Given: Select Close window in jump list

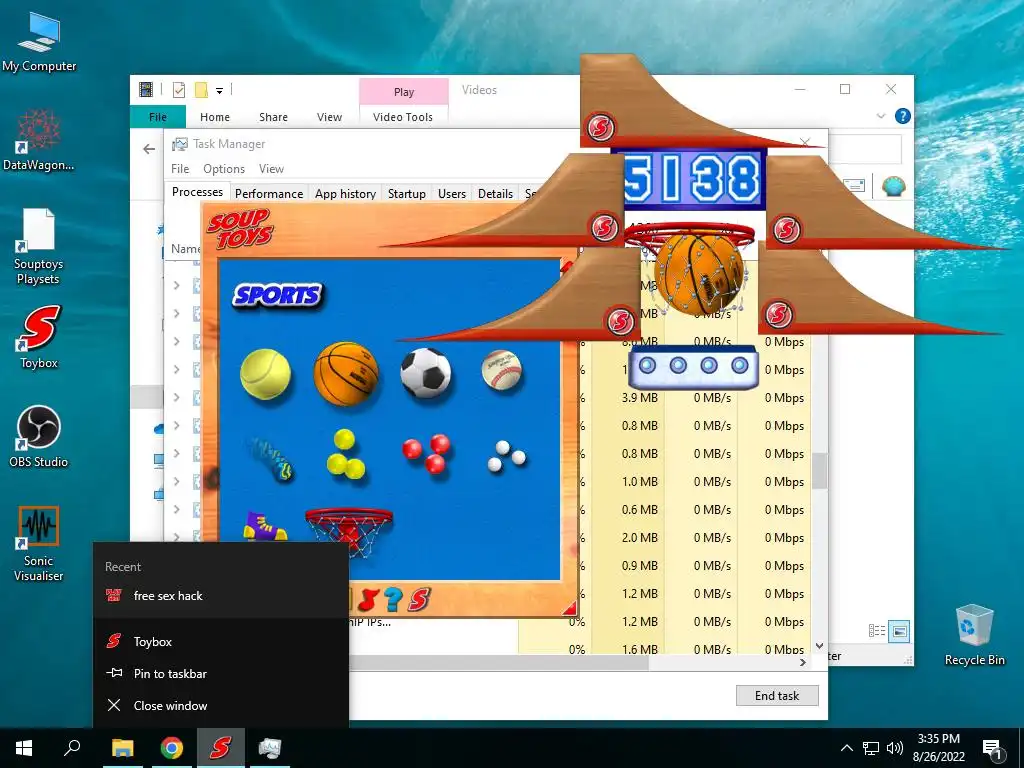Looking at the screenshot, I should [221, 705].
